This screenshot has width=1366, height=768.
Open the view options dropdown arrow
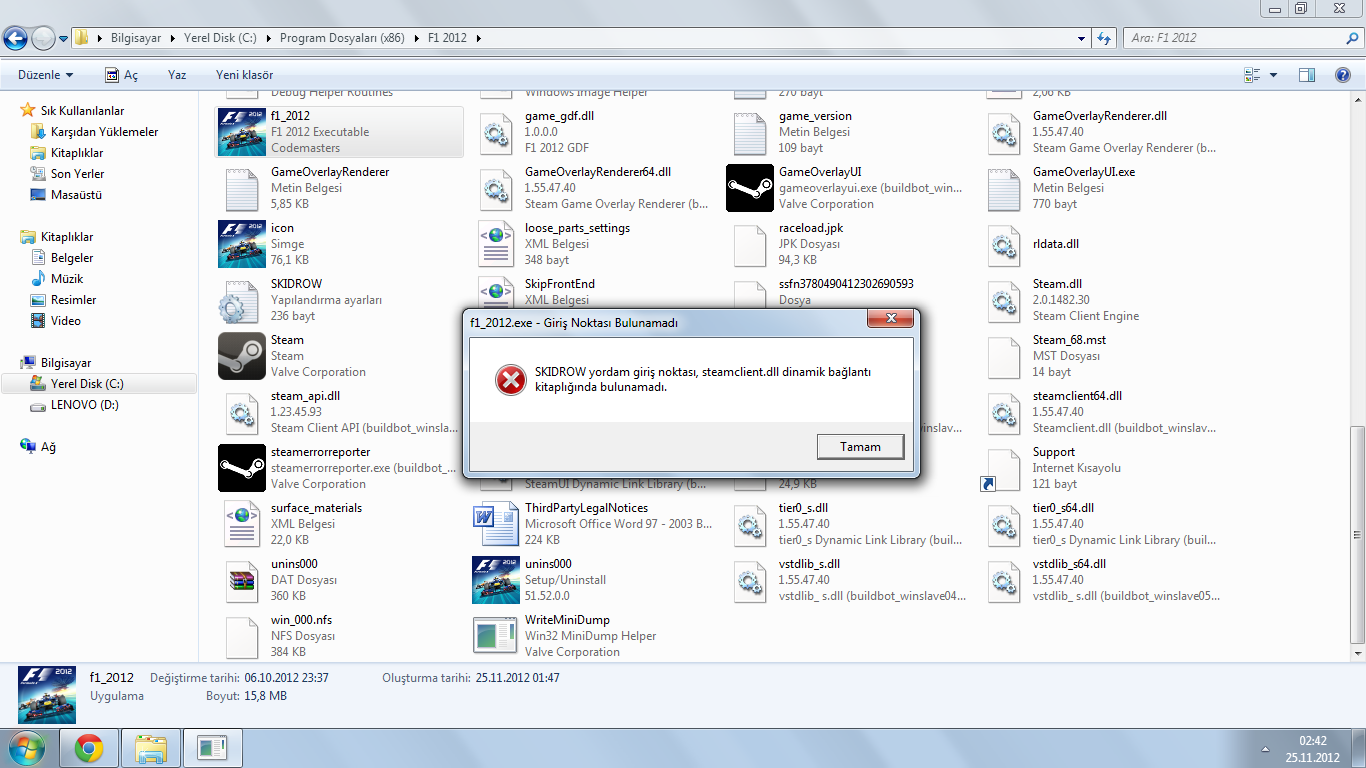[x=1273, y=75]
